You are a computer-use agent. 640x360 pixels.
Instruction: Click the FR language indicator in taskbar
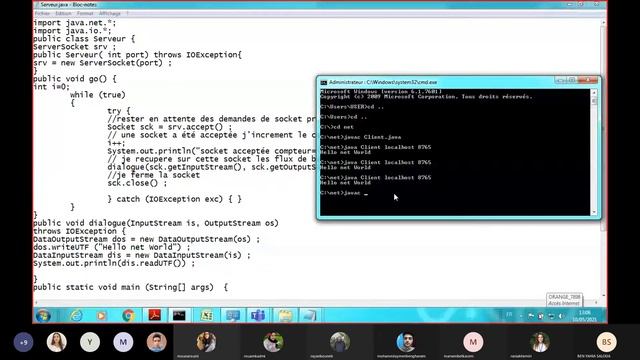[509, 315]
